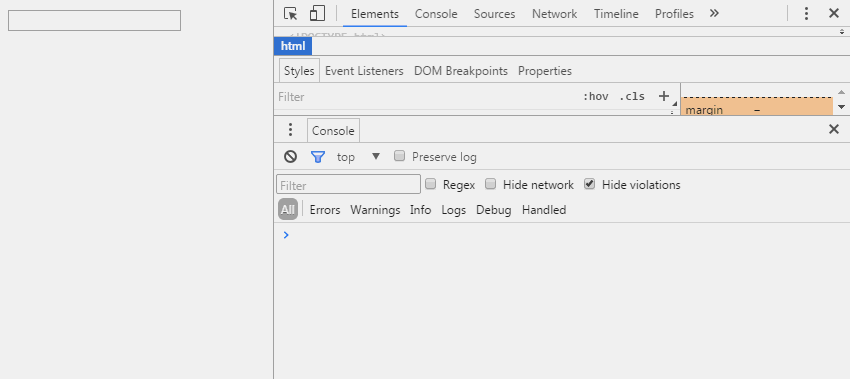The width and height of the screenshot is (850, 379).
Task: Focus the Styles filter field
Action: click(426, 97)
